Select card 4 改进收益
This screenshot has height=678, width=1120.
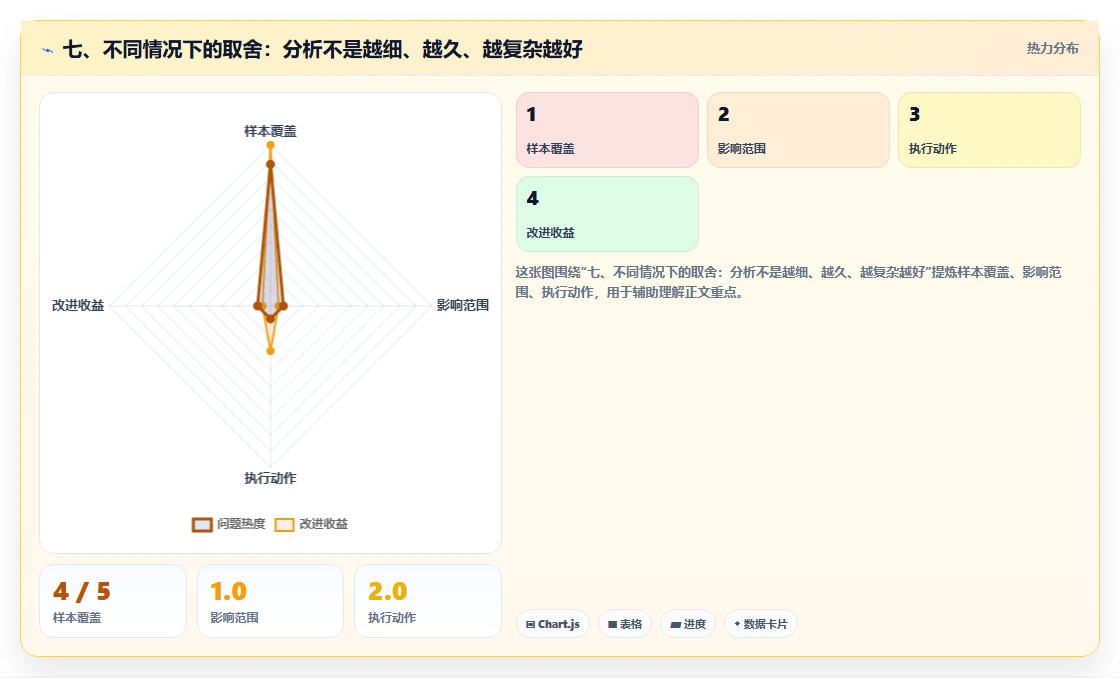(607, 214)
